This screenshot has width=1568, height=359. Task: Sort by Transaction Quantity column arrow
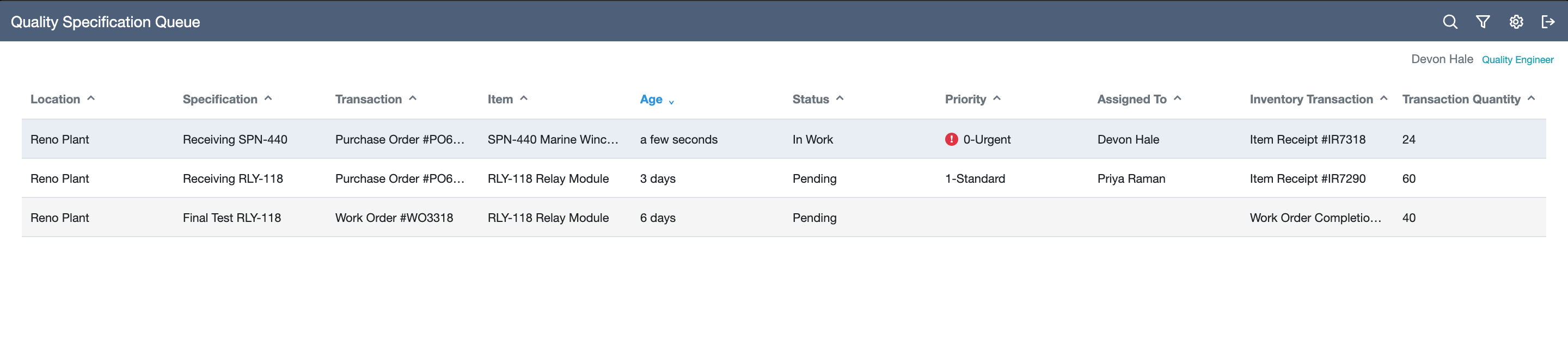coord(1532,98)
